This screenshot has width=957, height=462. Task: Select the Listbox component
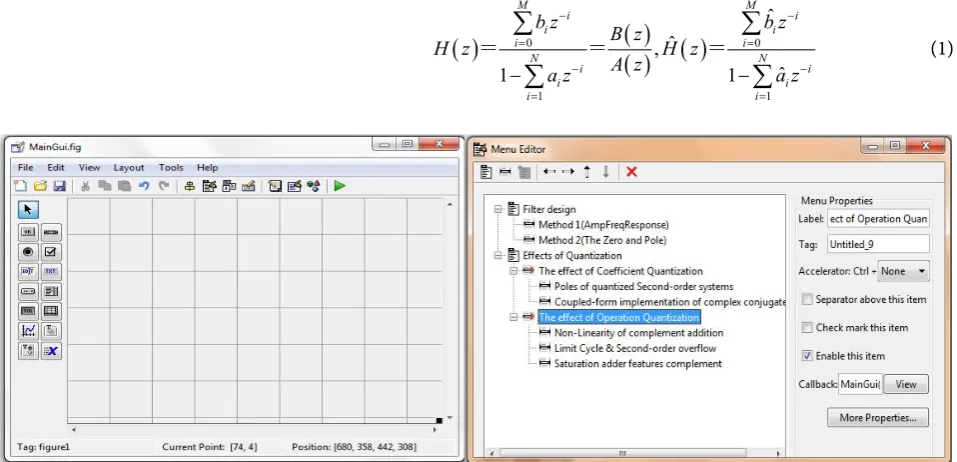pos(51,291)
